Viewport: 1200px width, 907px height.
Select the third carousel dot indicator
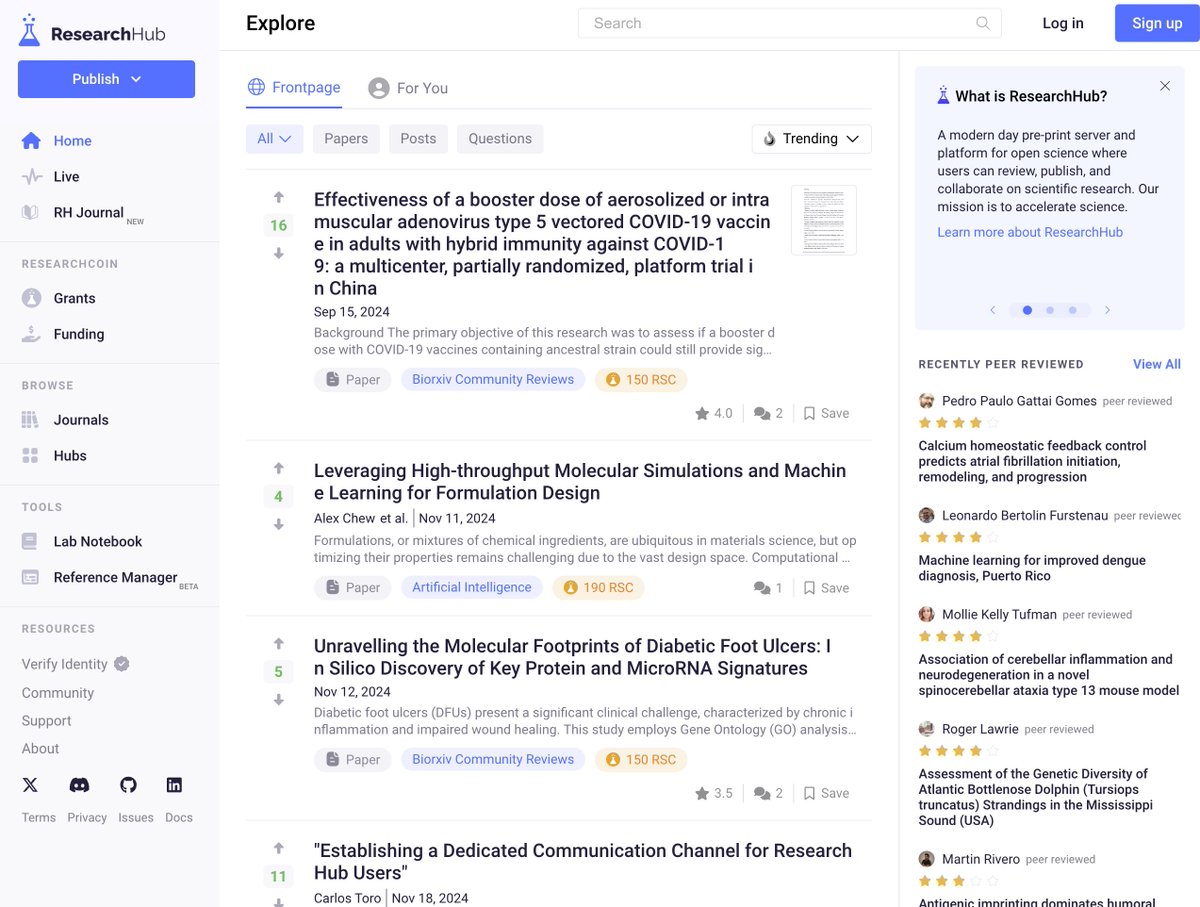click(x=1073, y=310)
